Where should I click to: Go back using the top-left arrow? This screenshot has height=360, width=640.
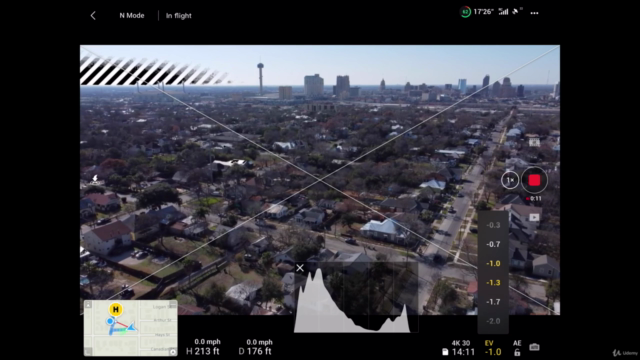[x=93, y=16]
